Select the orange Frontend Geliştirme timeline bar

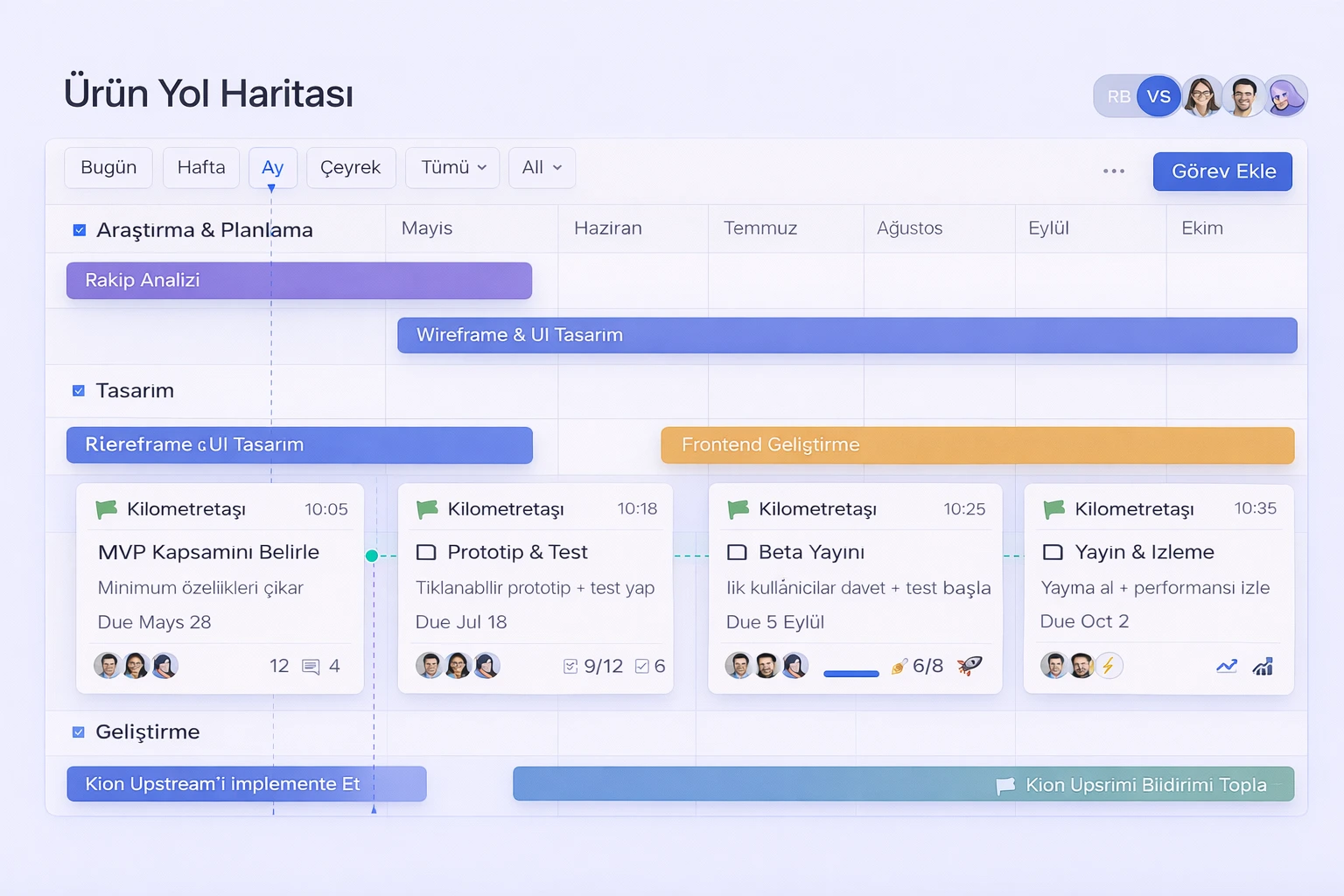pos(976,445)
